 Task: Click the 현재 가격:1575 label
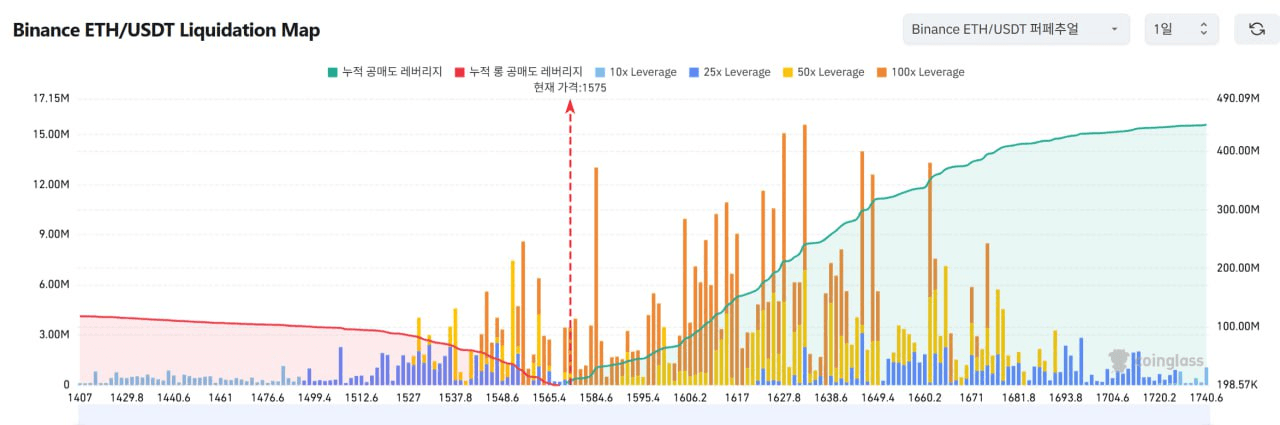click(x=570, y=88)
